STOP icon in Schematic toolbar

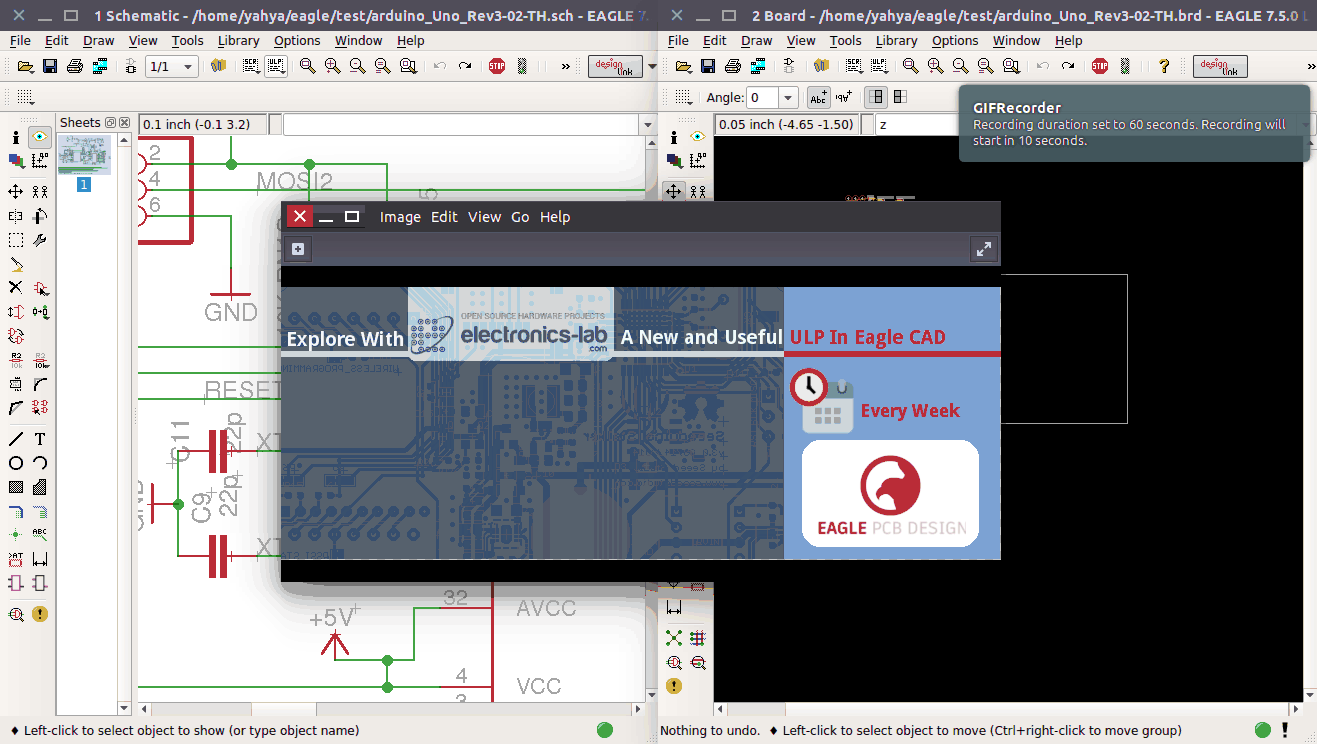(497, 66)
